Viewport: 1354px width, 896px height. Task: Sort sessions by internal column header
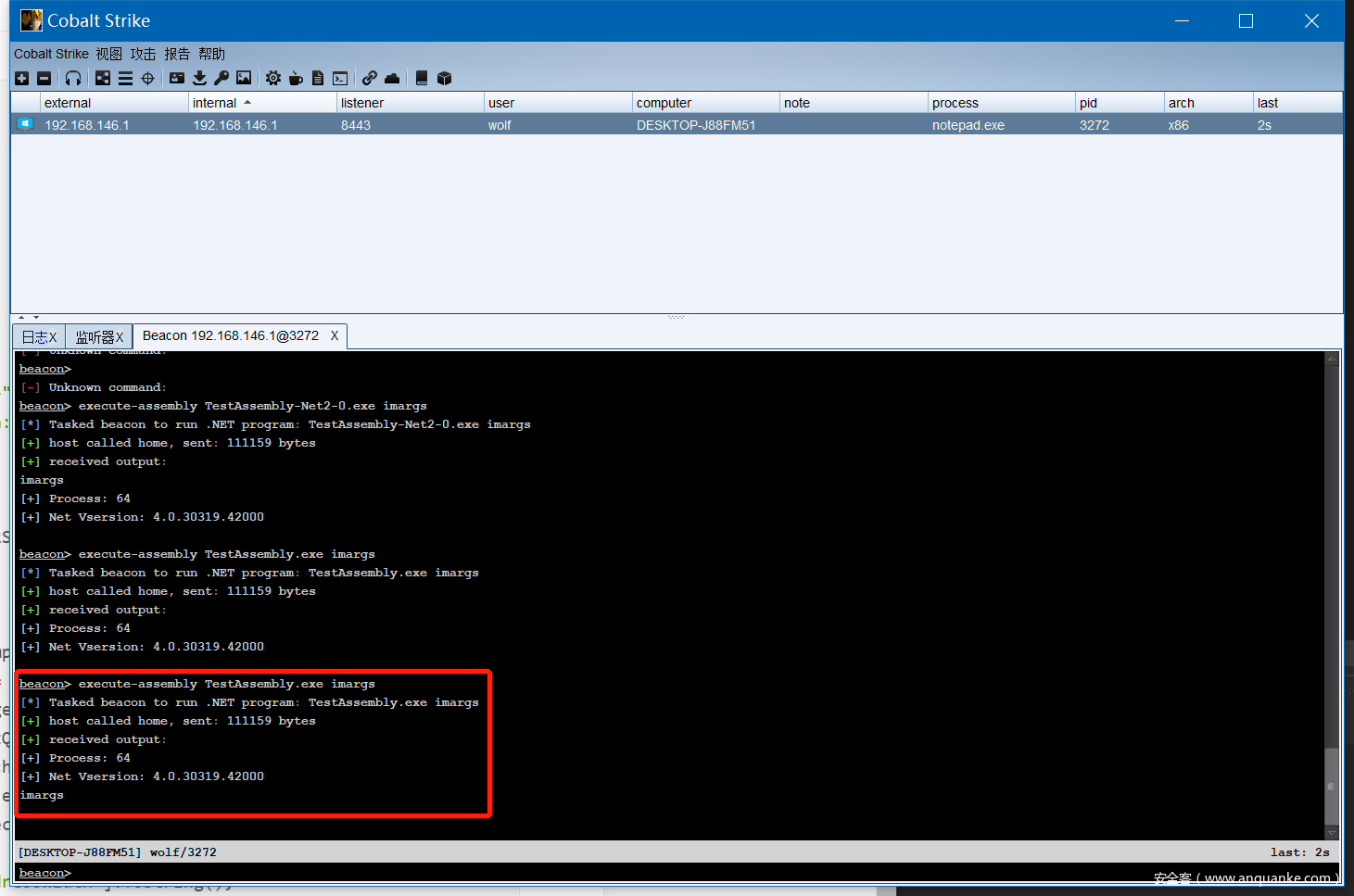(262, 103)
